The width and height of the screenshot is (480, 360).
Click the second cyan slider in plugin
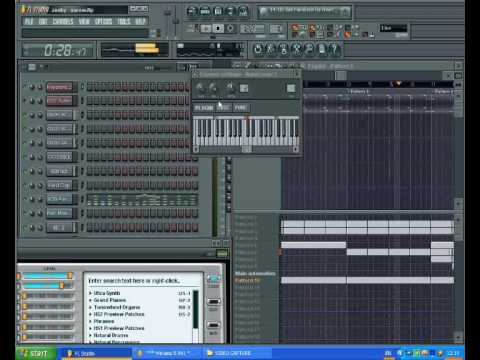click(x=48, y=286)
